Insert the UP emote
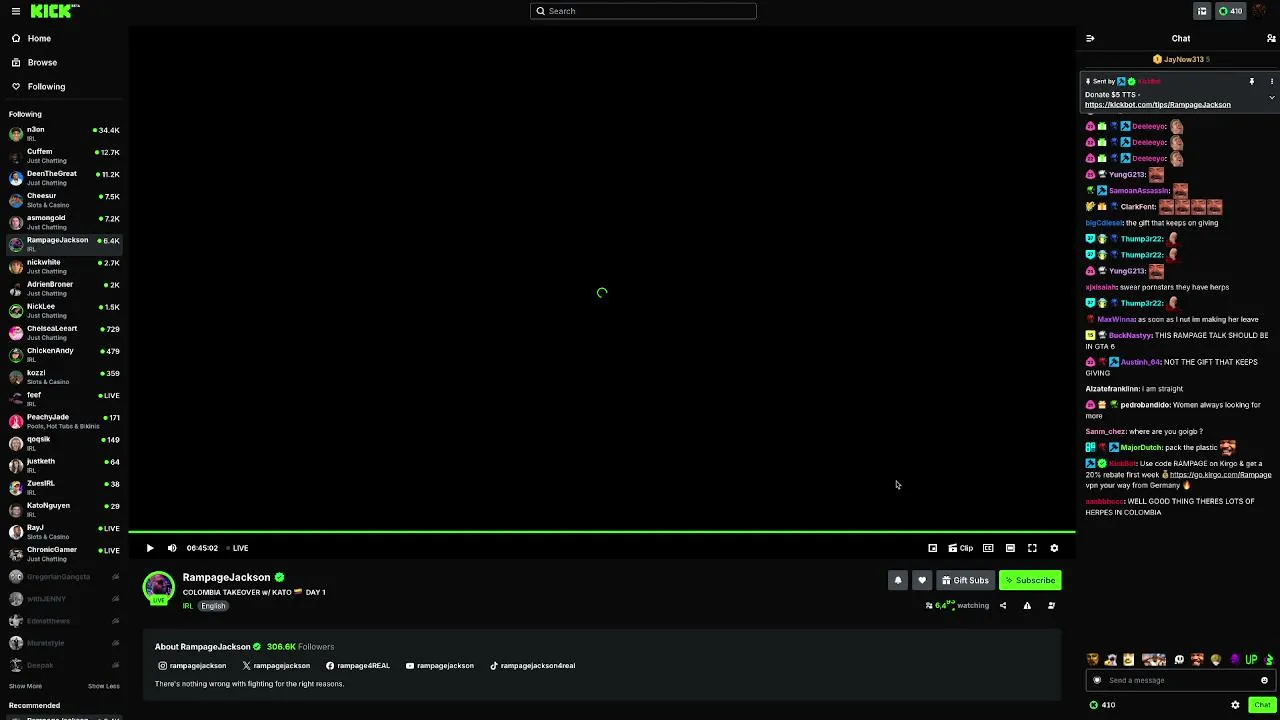Screen dimensions: 1280x720 point(1251,660)
